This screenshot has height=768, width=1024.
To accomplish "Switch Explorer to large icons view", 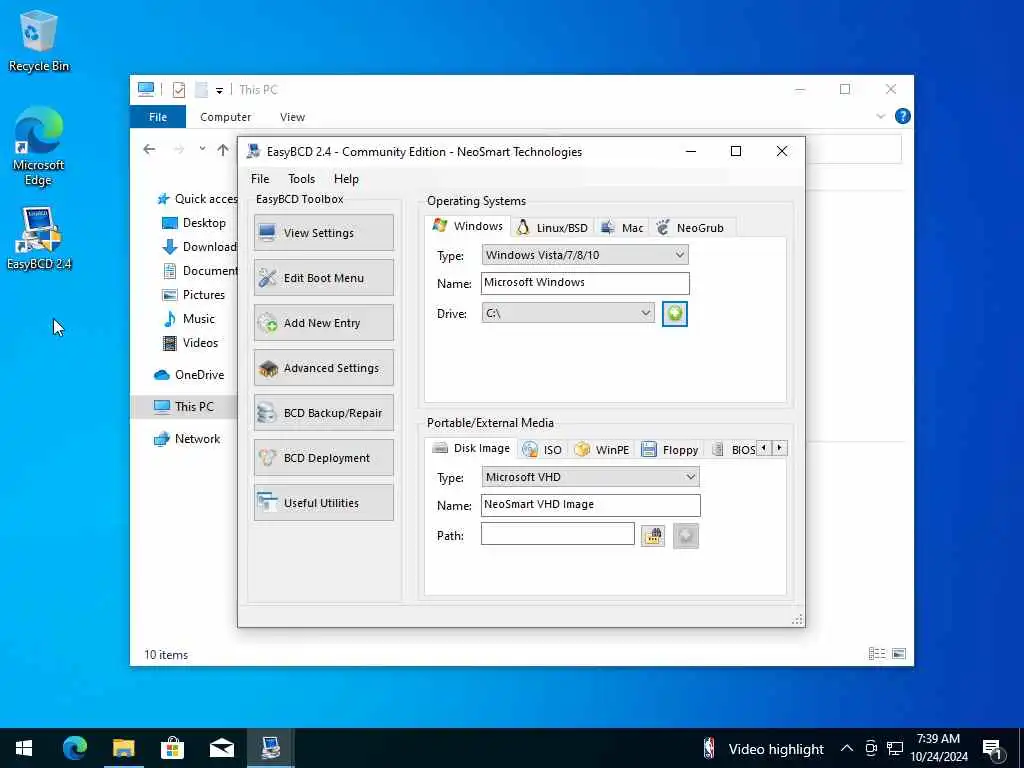I will (899, 654).
